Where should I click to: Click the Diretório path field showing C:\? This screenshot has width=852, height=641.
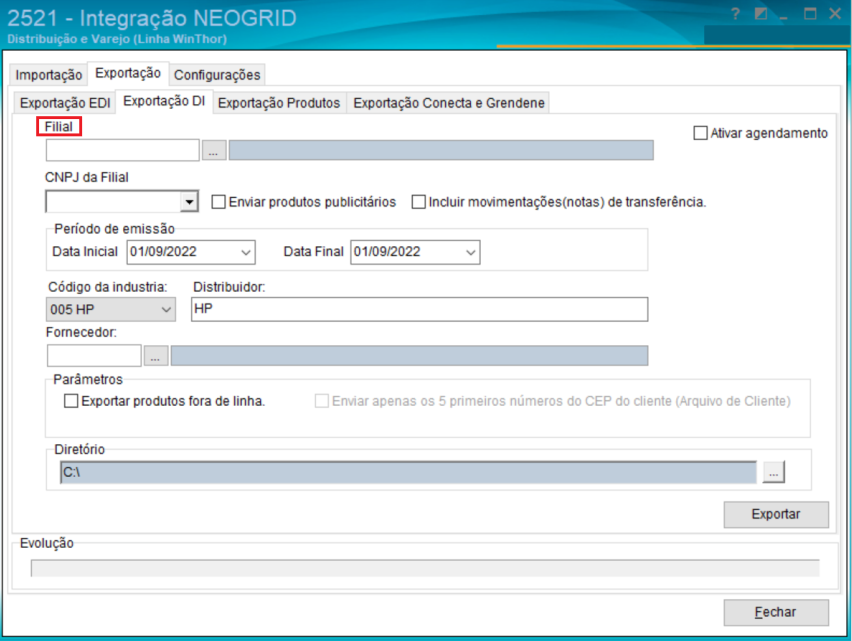pyautogui.click(x=408, y=472)
